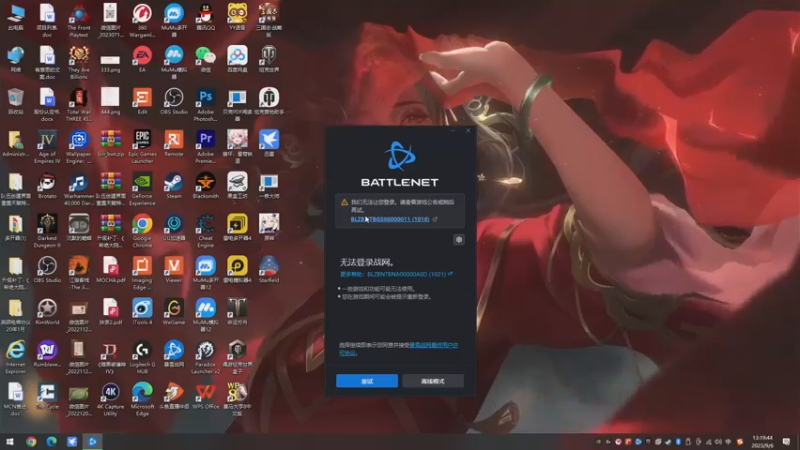Open the Battle.net end user license agreement link
This screenshot has width=800, height=450.
tap(398, 348)
